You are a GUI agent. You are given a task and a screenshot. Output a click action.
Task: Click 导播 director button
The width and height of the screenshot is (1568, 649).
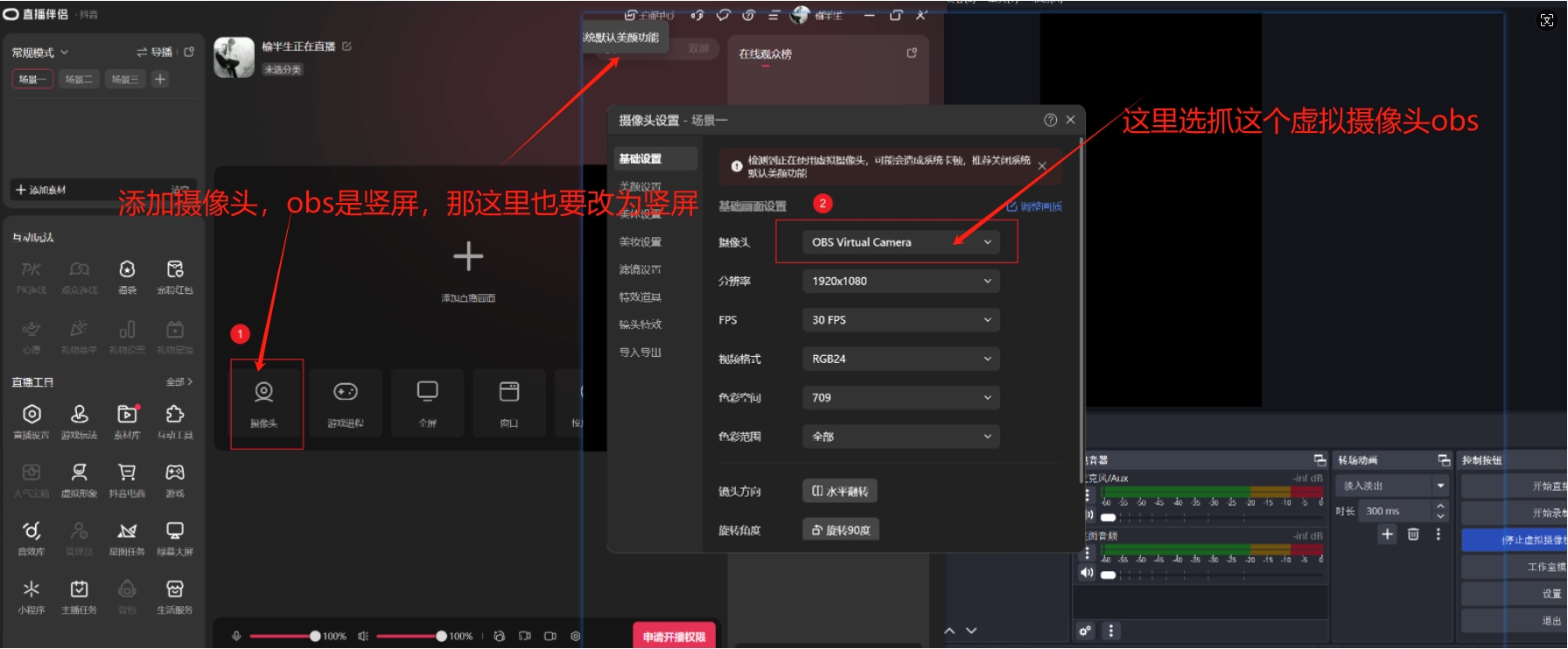tap(155, 52)
